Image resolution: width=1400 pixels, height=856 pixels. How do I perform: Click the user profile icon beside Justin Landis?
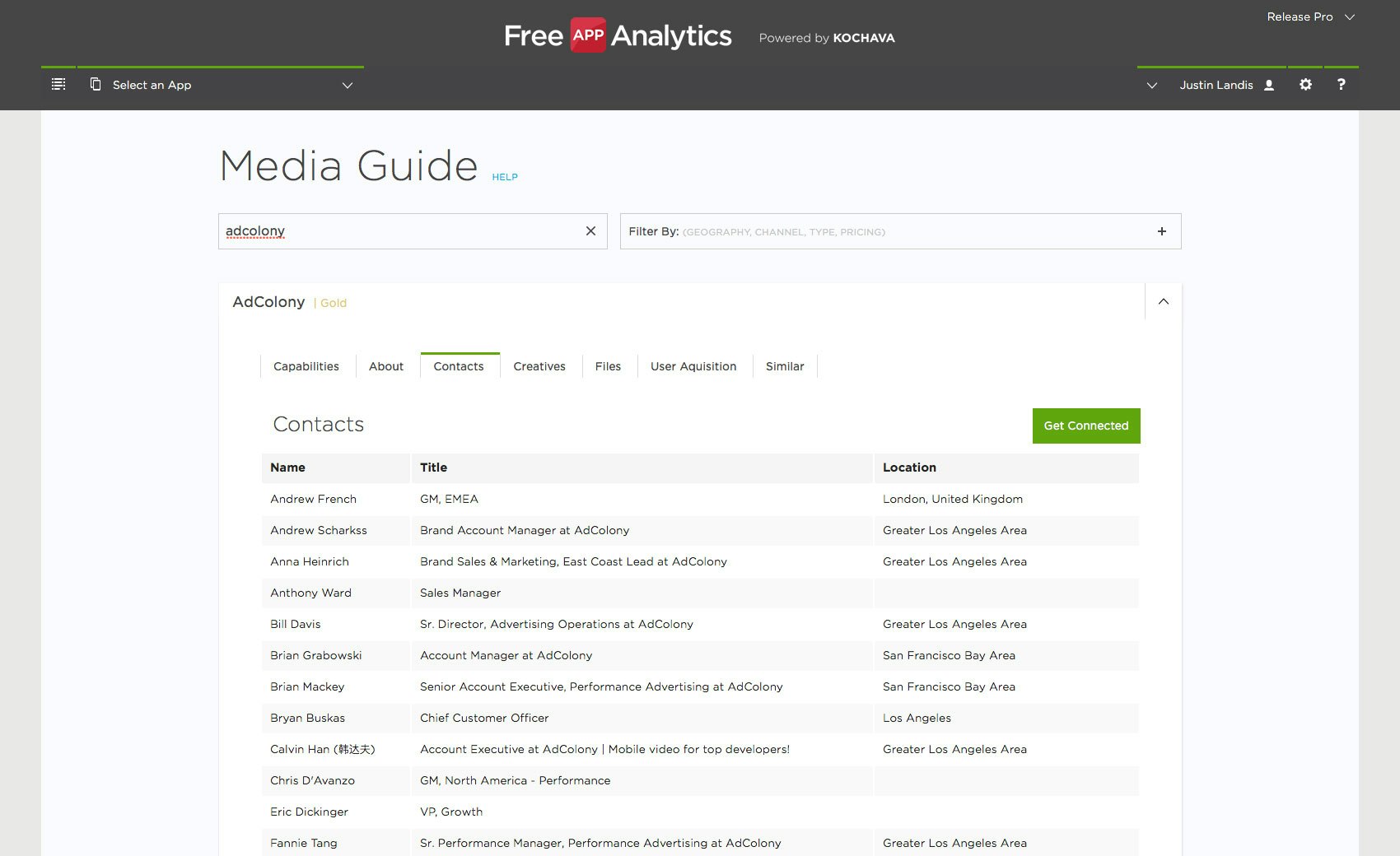coord(1268,84)
